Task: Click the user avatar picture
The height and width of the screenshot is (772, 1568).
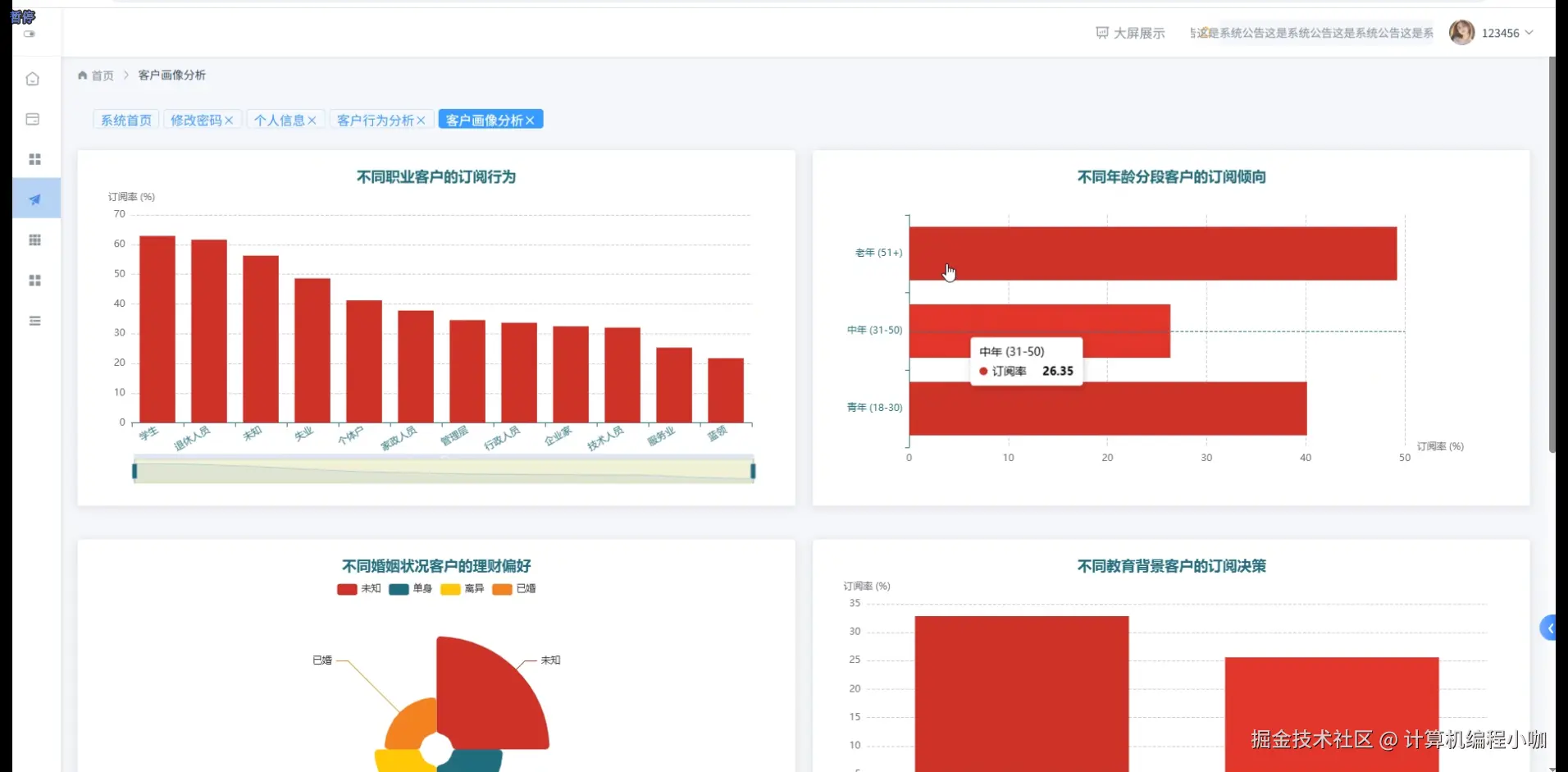Action: (x=1461, y=32)
